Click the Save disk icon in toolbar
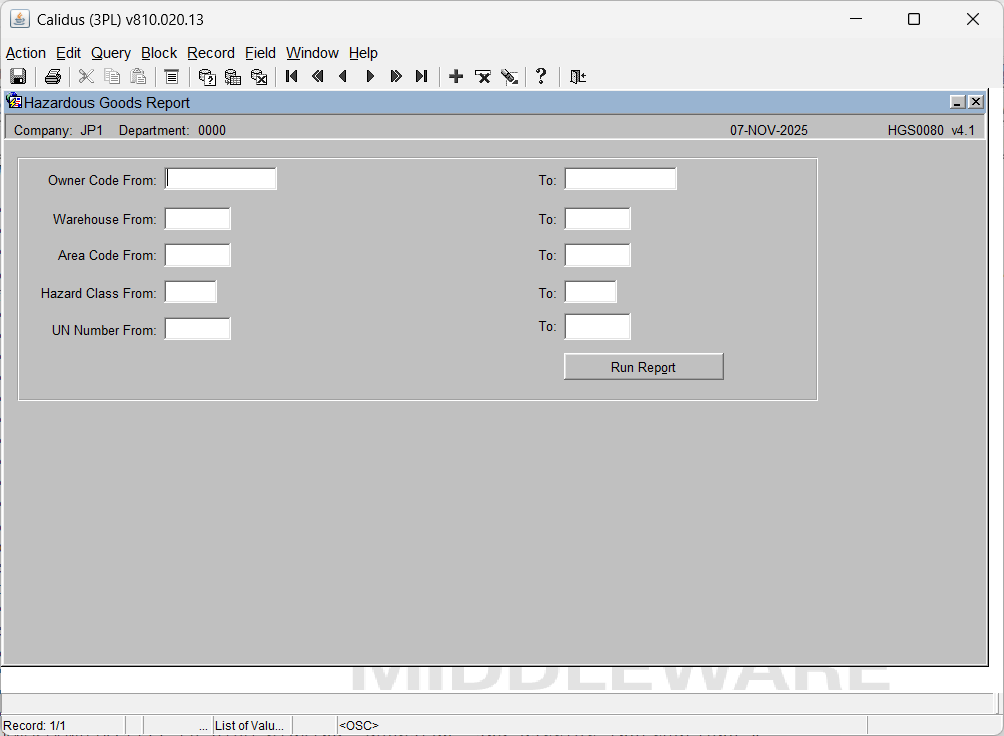The width and height of the screenshot is (1004, 736). [18, 77]
